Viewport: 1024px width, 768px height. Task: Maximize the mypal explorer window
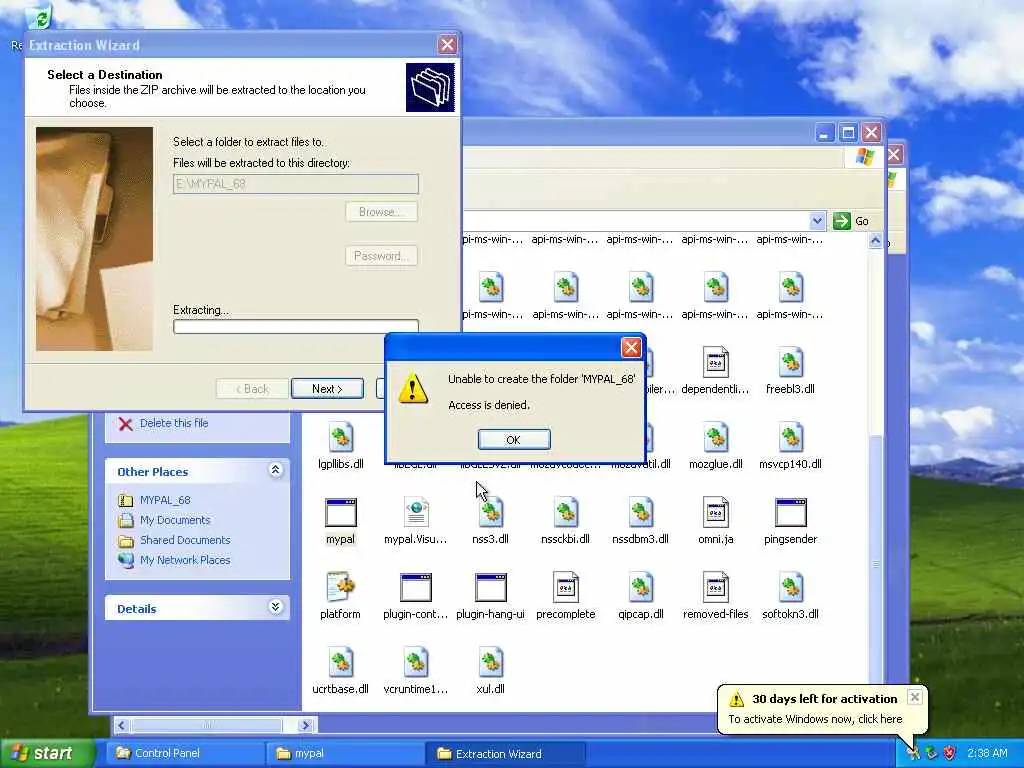pos(848,133)
